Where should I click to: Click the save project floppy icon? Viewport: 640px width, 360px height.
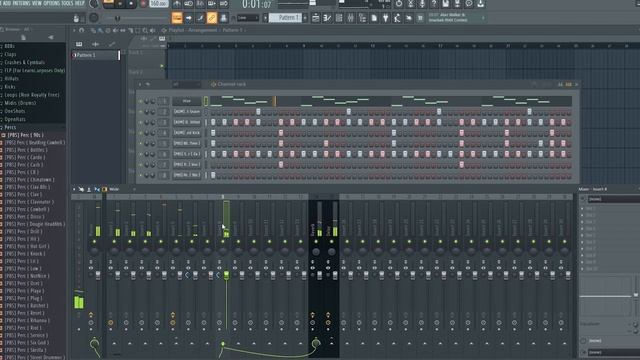(x=446, y=4)
